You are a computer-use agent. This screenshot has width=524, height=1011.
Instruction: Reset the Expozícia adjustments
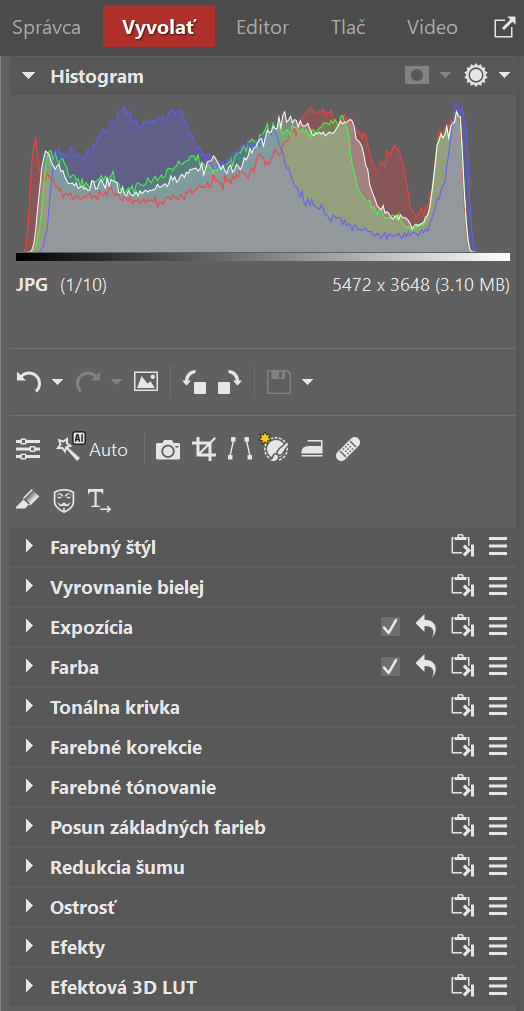[425, 626]
